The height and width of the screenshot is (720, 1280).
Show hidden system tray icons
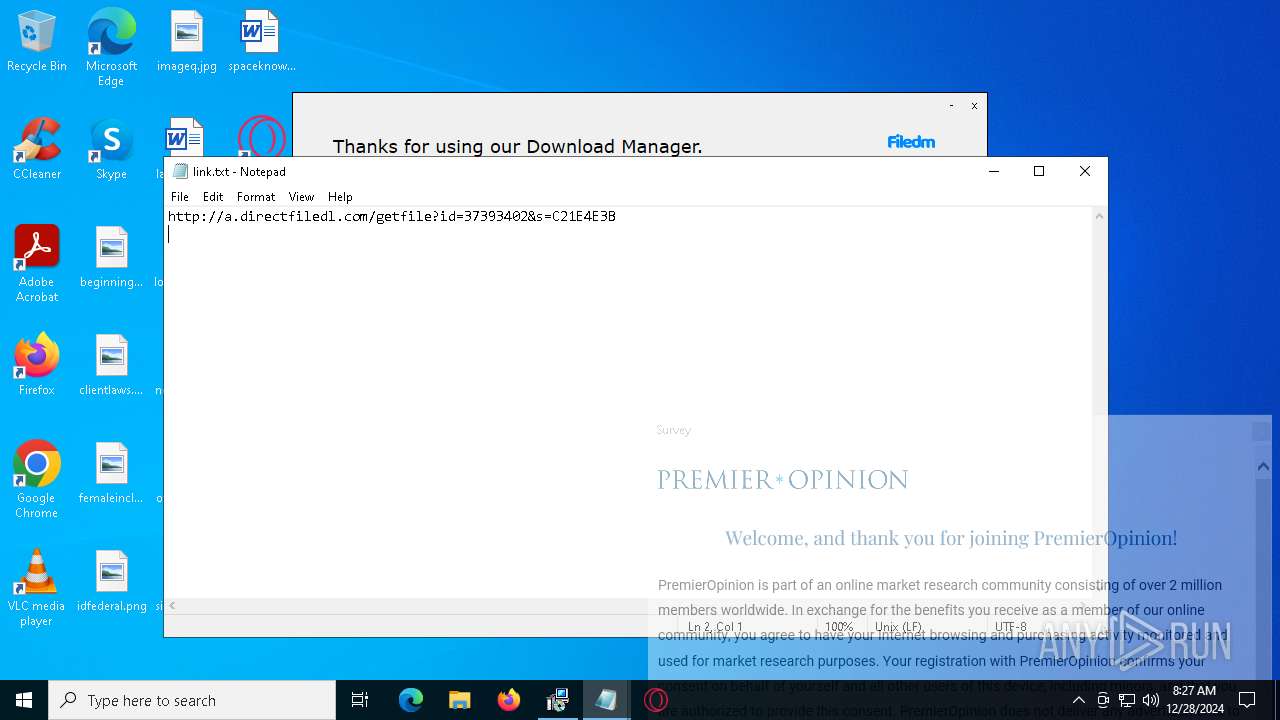pos(1078,700)
